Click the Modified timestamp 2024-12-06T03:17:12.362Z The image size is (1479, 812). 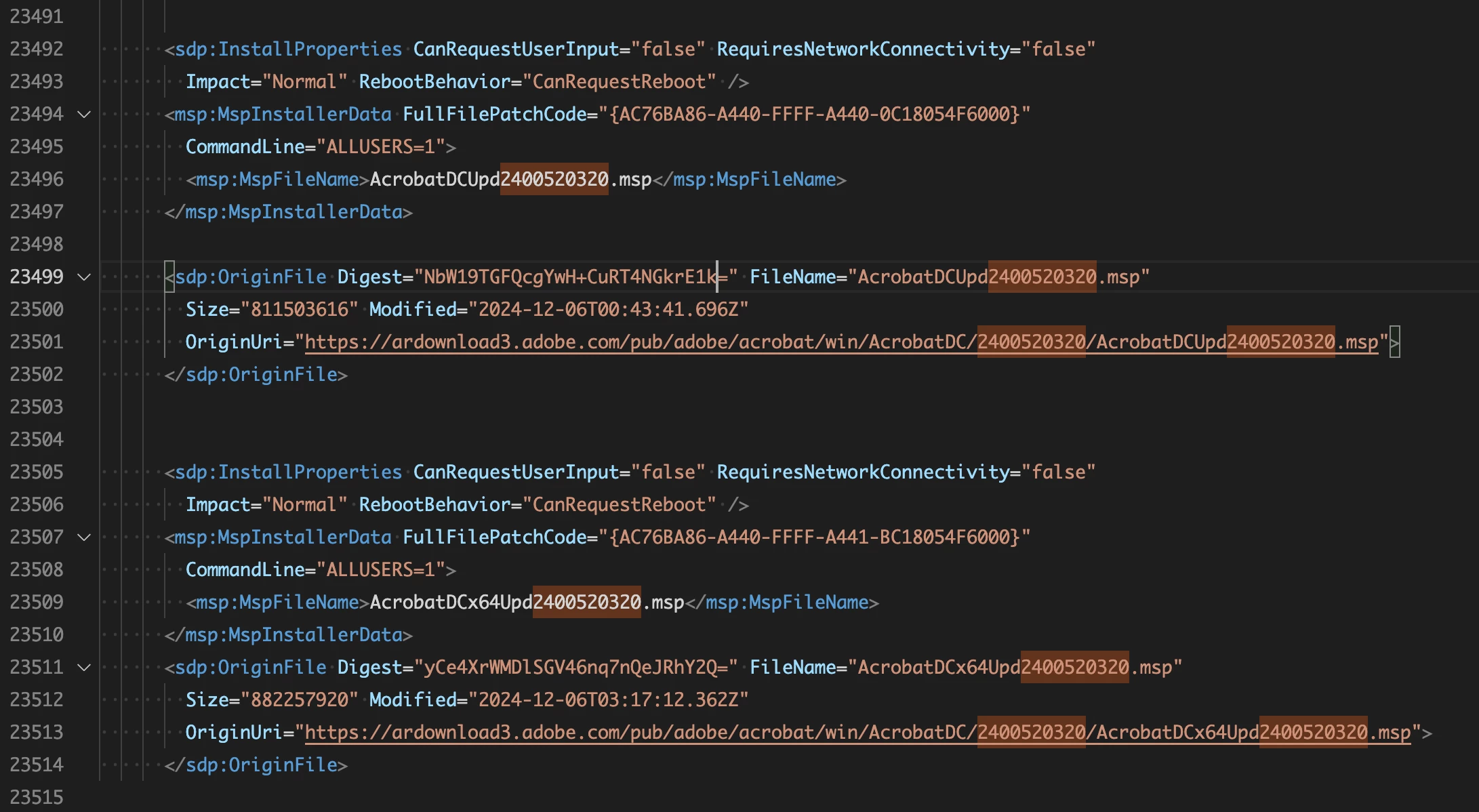[607, 700]
